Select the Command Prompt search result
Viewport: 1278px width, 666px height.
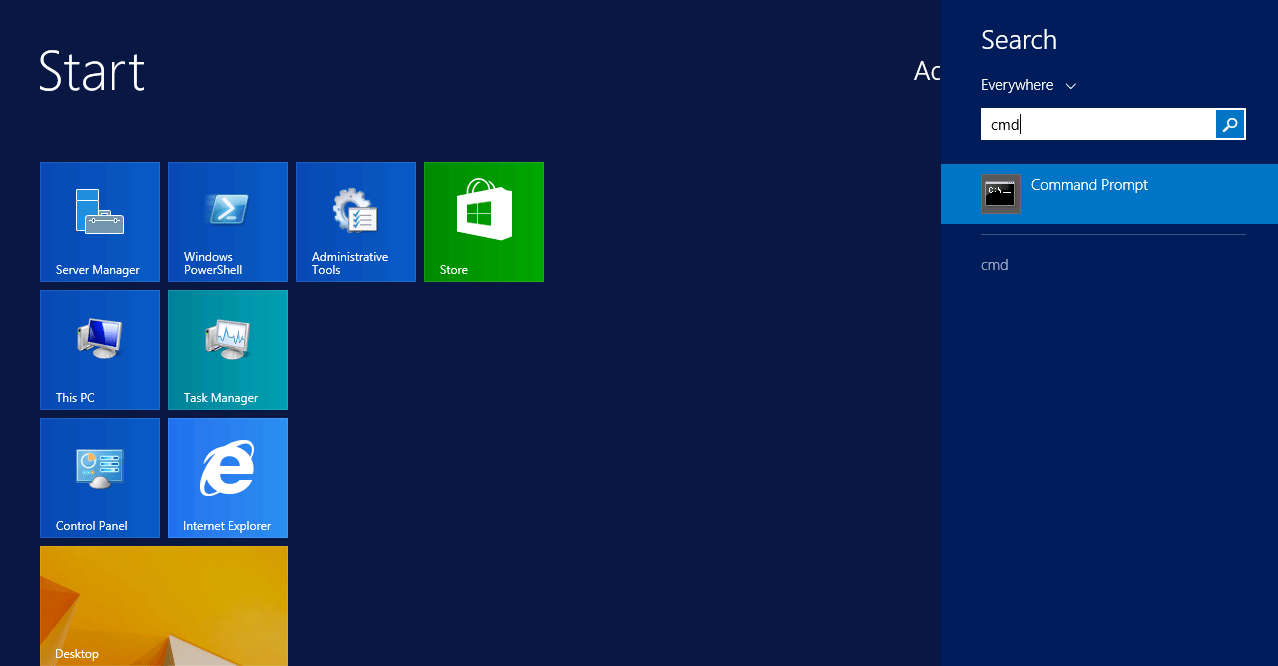coord(1109,194)
